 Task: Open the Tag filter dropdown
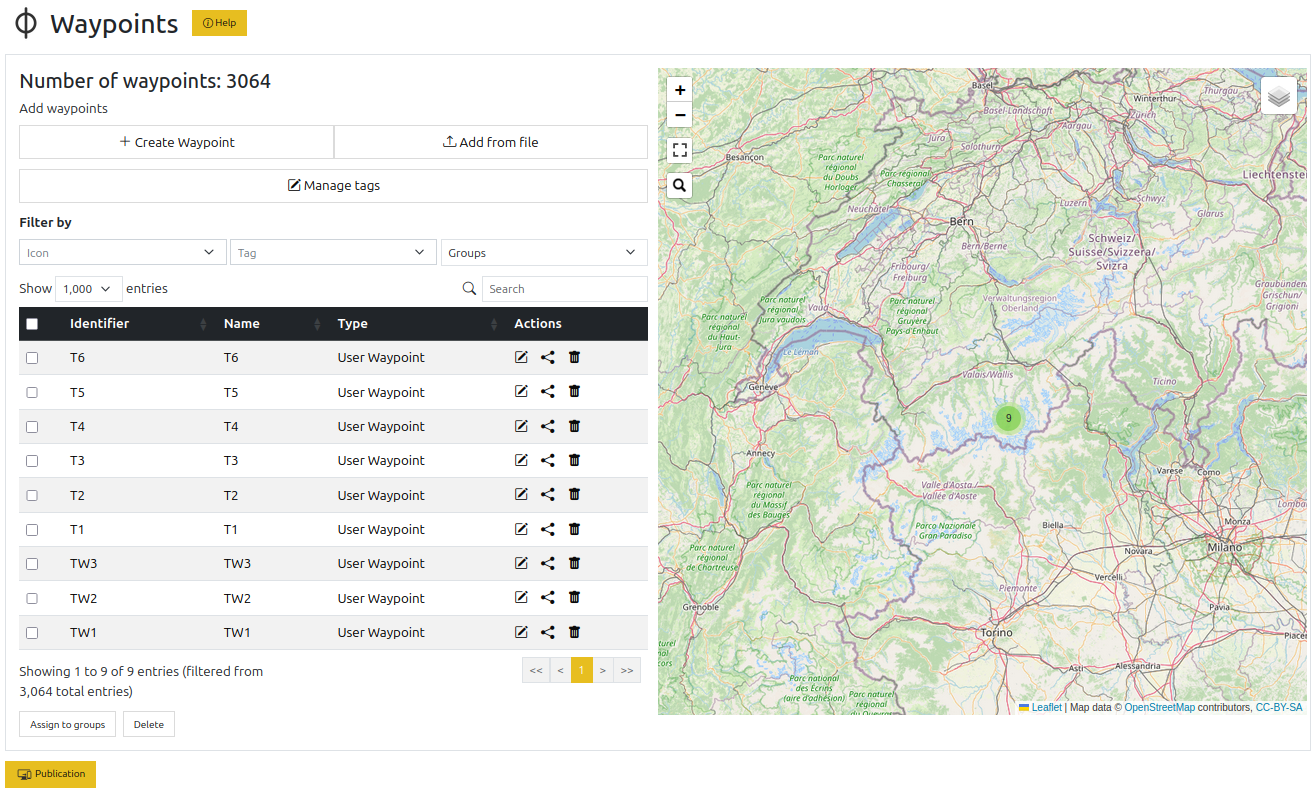(x=333, y=253)
